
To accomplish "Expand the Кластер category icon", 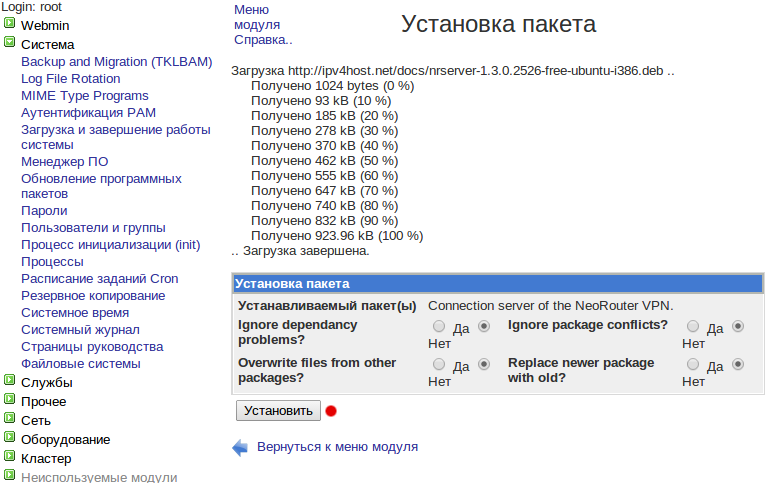I will [9, 456].
